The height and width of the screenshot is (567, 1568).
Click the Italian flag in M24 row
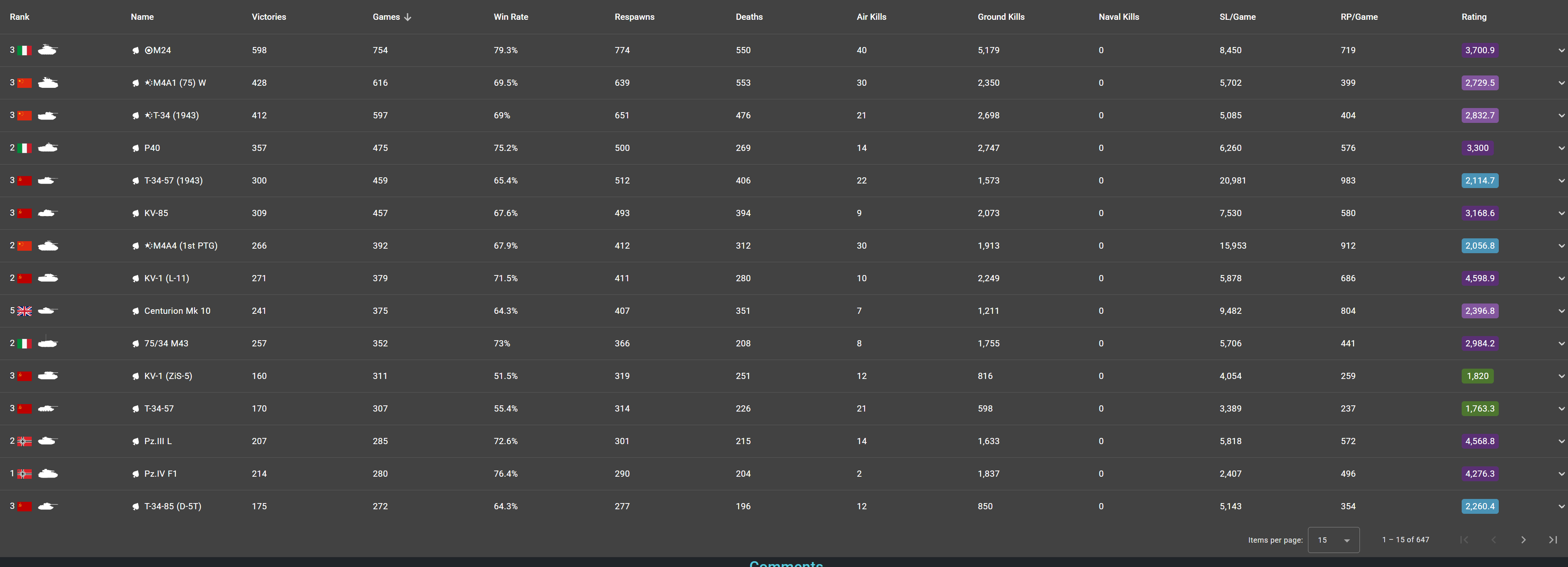[x=24, y=51]
